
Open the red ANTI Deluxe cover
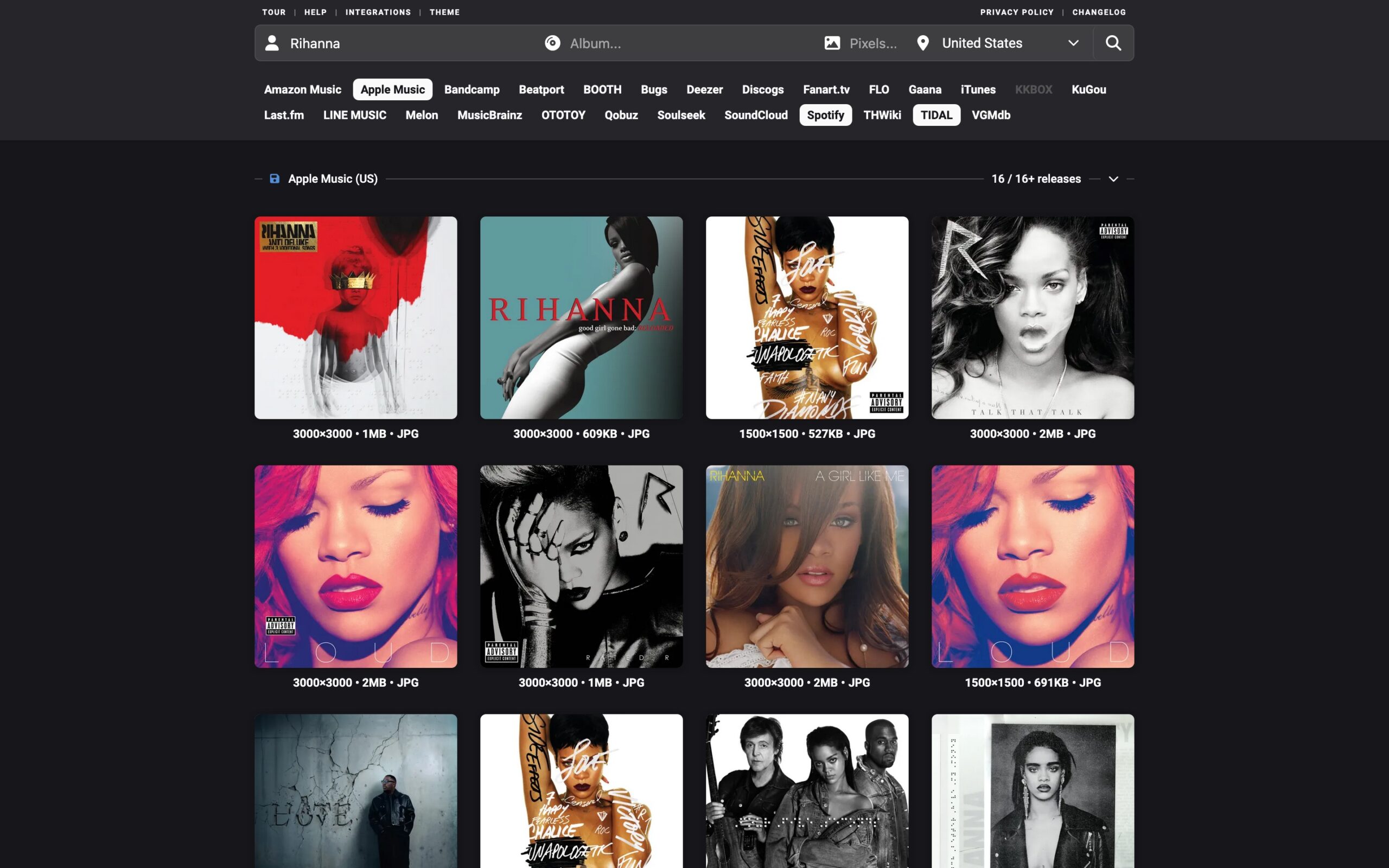[356, 317]
